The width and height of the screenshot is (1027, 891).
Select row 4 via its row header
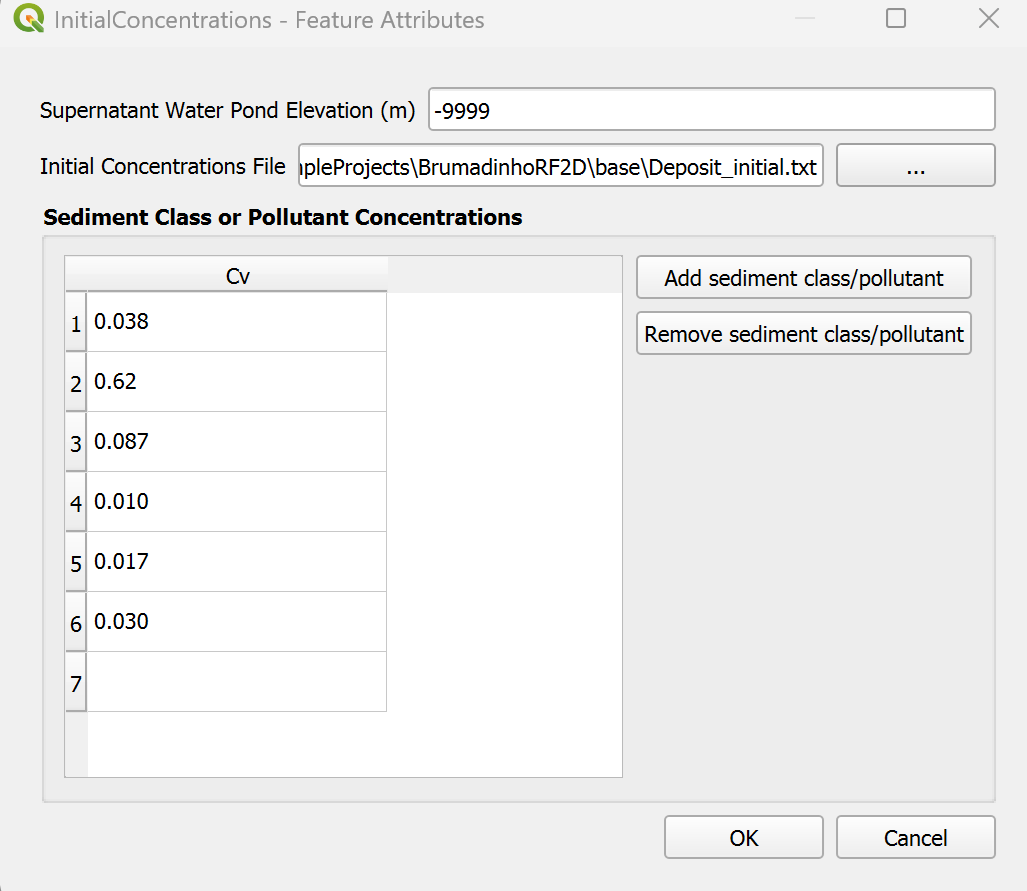pyautogui.click(x=76, y=503)
